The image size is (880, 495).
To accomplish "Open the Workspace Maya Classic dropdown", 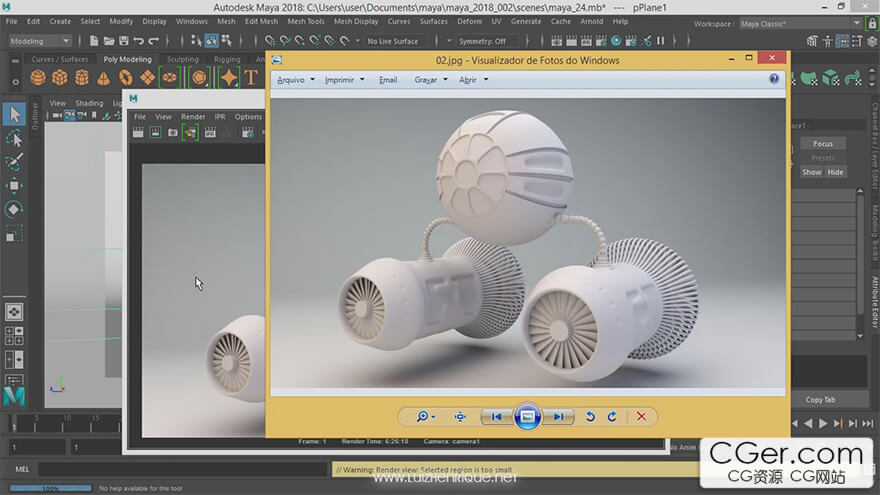I will click(x=800, y=24).
